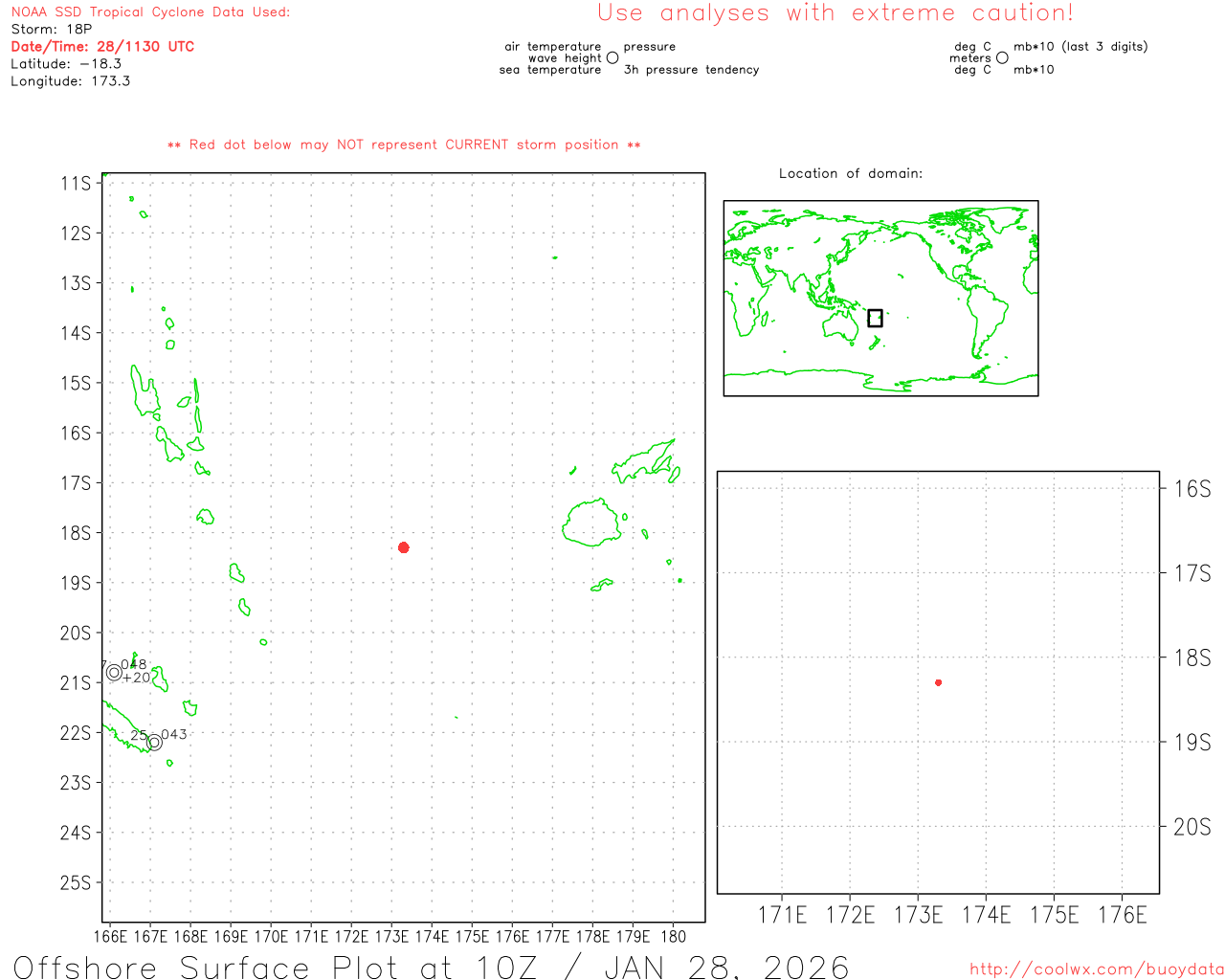
Task: Click the Vanua Levu island outline near 17S
Action: tap(646, 462)
